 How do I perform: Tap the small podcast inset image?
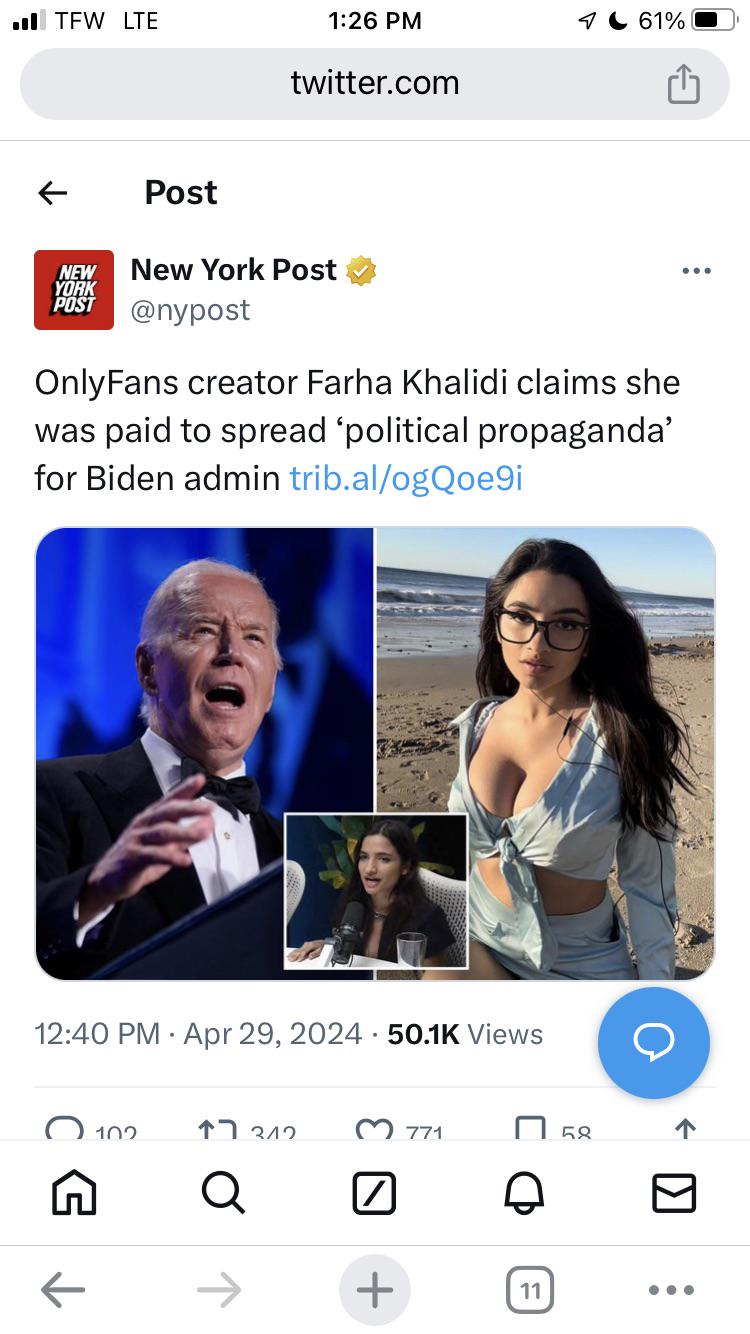[376, 892]
